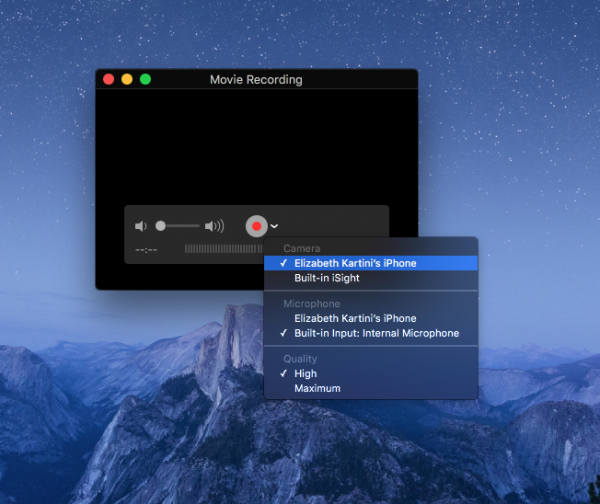Screen dimensions: 600x504
Task: Minimize the window with the yellow button
Action: (127, 79)
